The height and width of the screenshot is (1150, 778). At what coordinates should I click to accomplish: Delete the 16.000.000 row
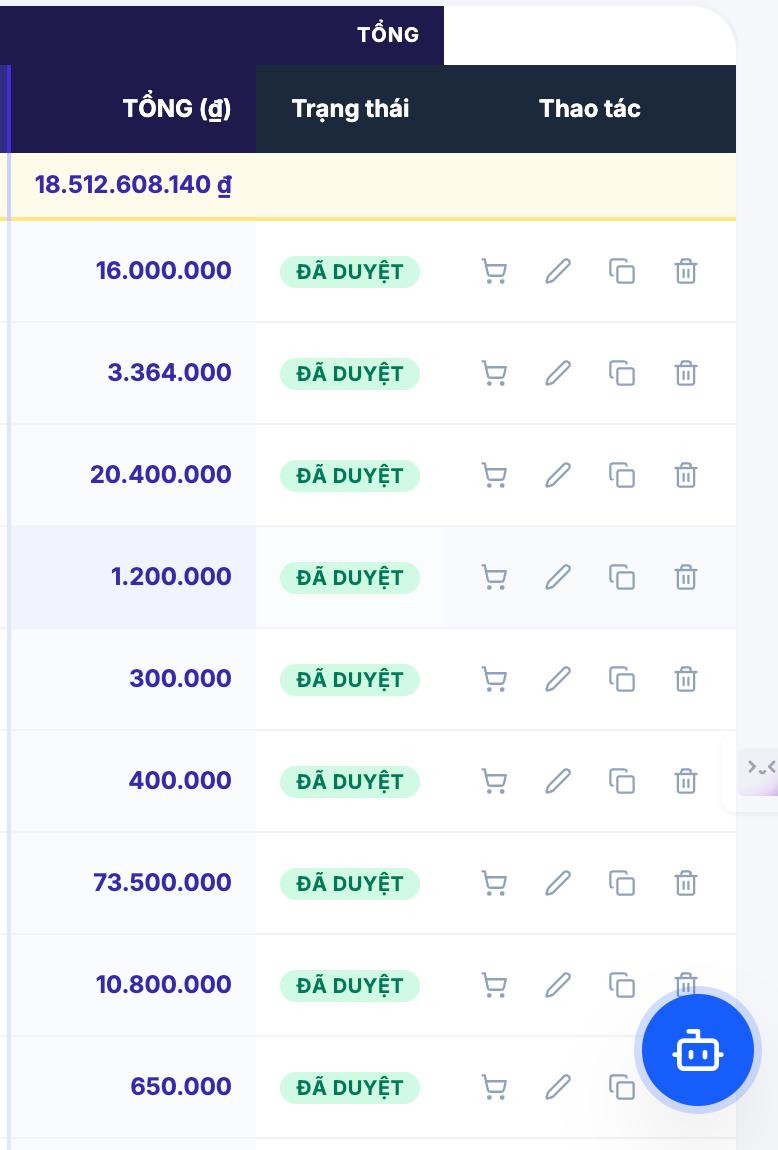[686, 271]
